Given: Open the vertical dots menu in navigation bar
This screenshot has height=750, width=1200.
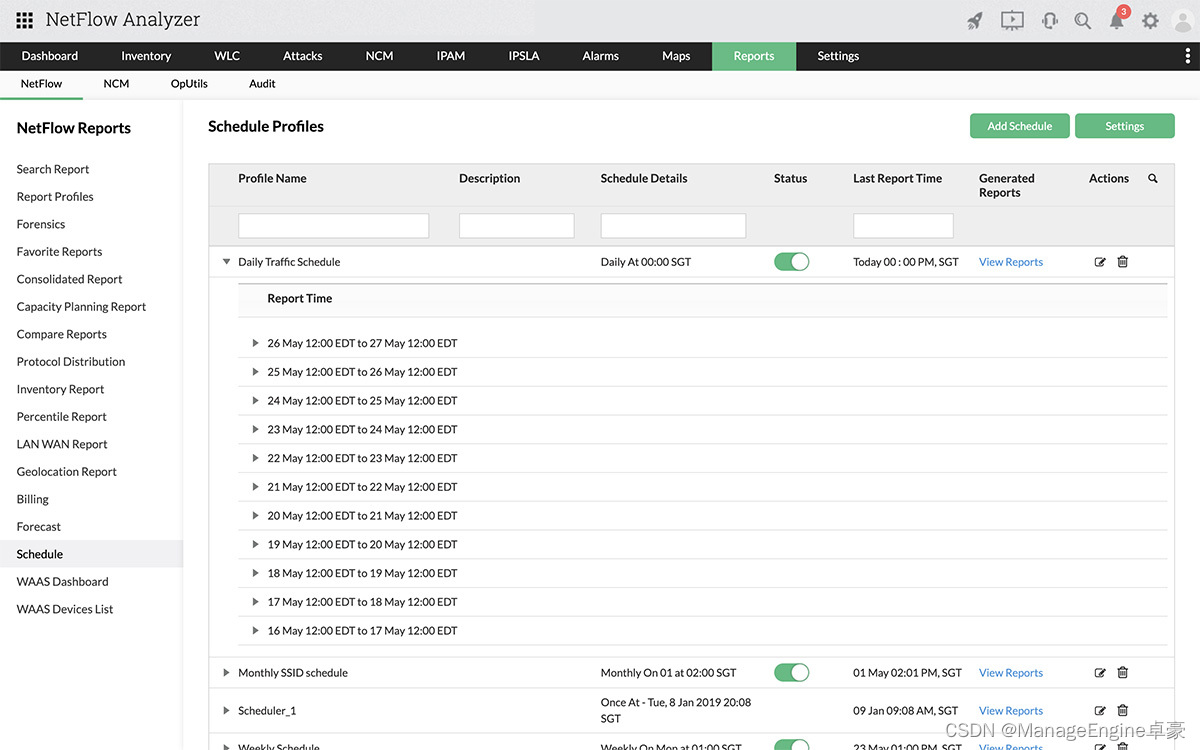Looking at the screenshot, I should coord(1187,56).
